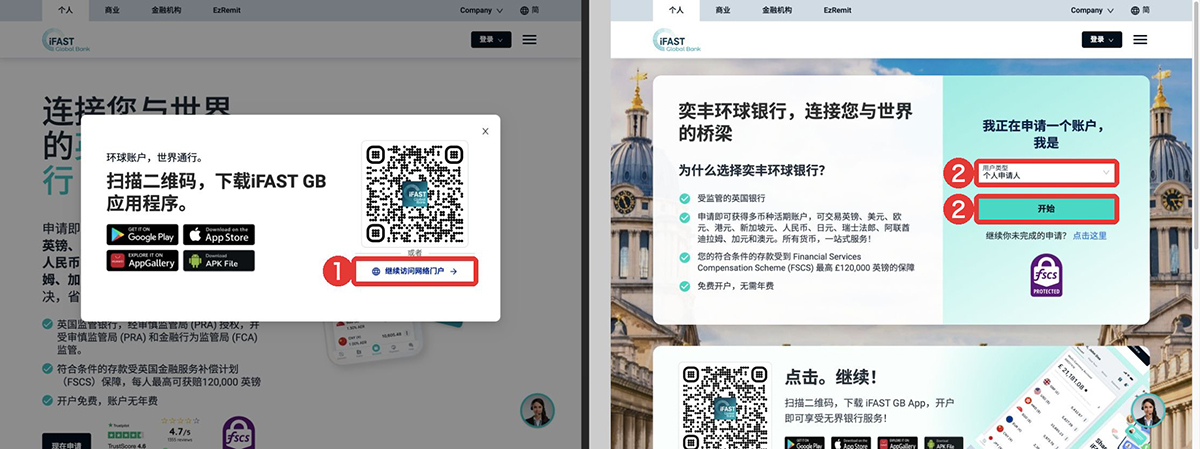Click the 继续您未完成的申请? text
Viewport: 1200px width, 449px height.
(x=1026, y=236)
